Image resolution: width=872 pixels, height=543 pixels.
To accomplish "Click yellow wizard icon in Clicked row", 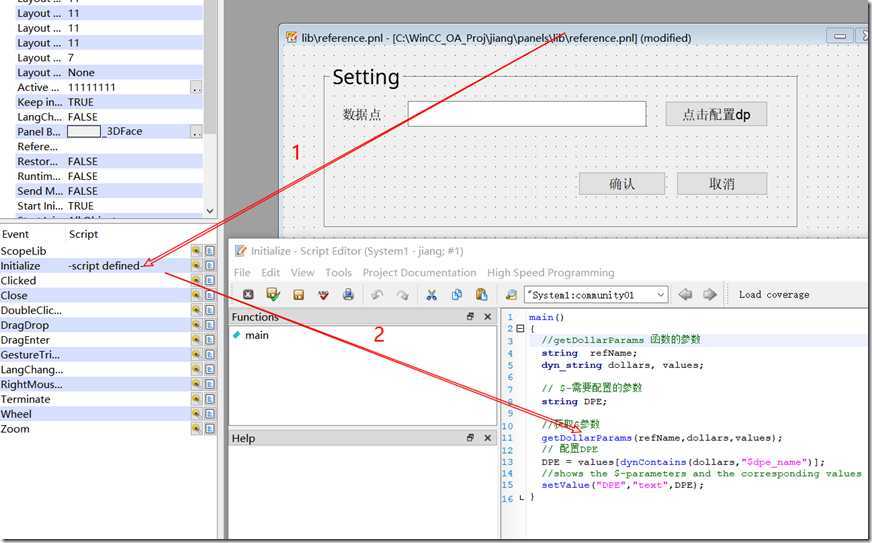I will click(196, 280).
